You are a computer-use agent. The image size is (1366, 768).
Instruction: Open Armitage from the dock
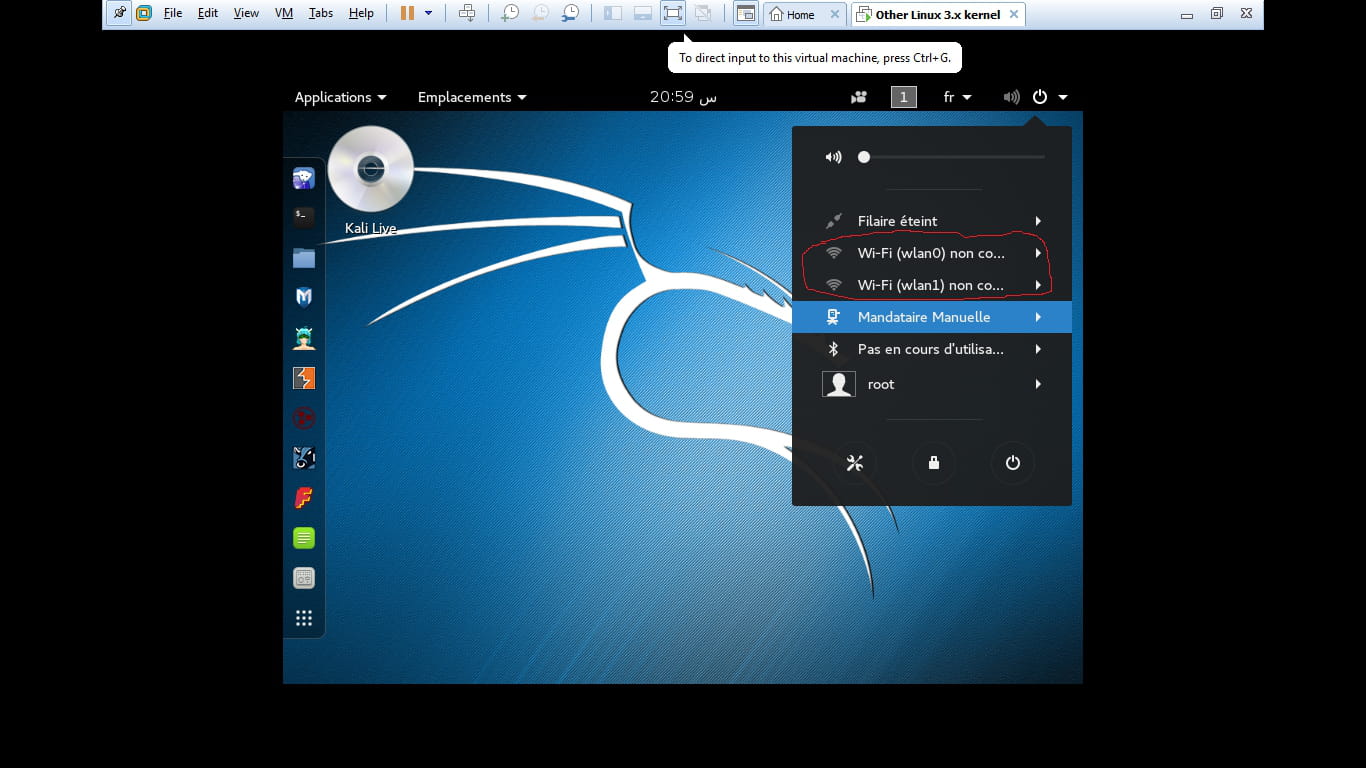point(304,338)
